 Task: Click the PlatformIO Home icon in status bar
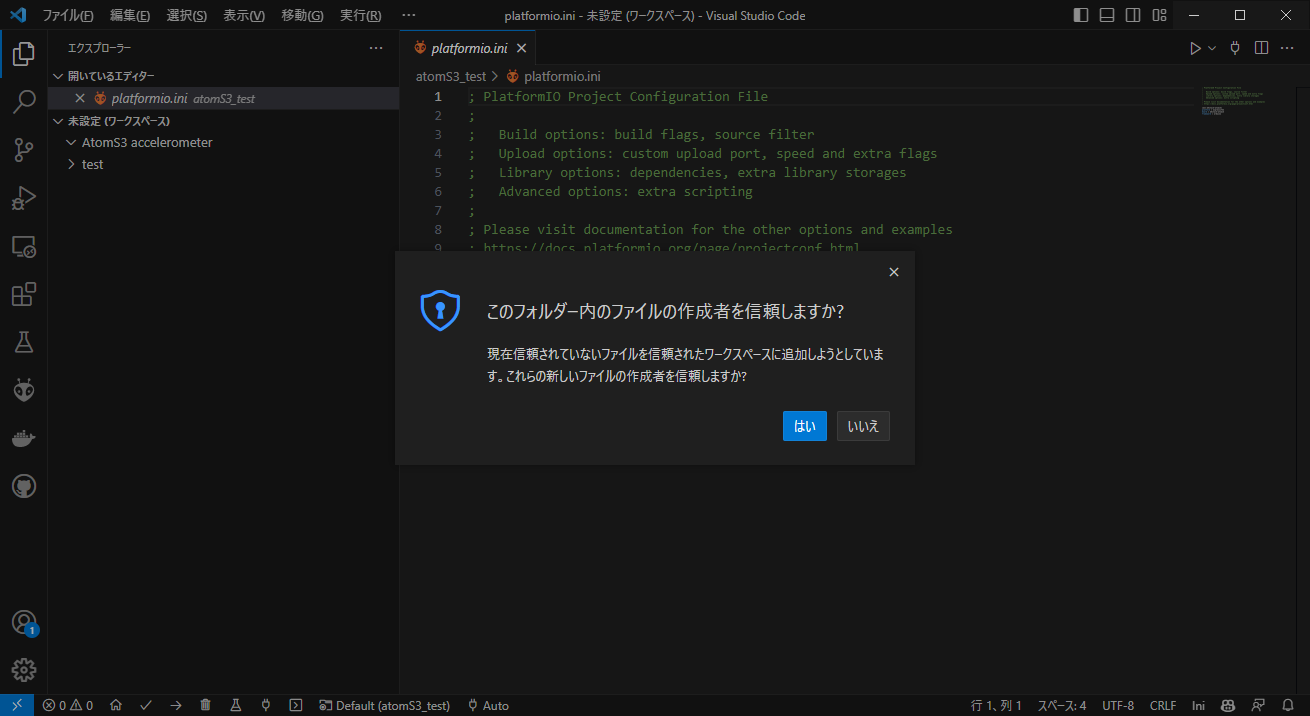(116, 705)
